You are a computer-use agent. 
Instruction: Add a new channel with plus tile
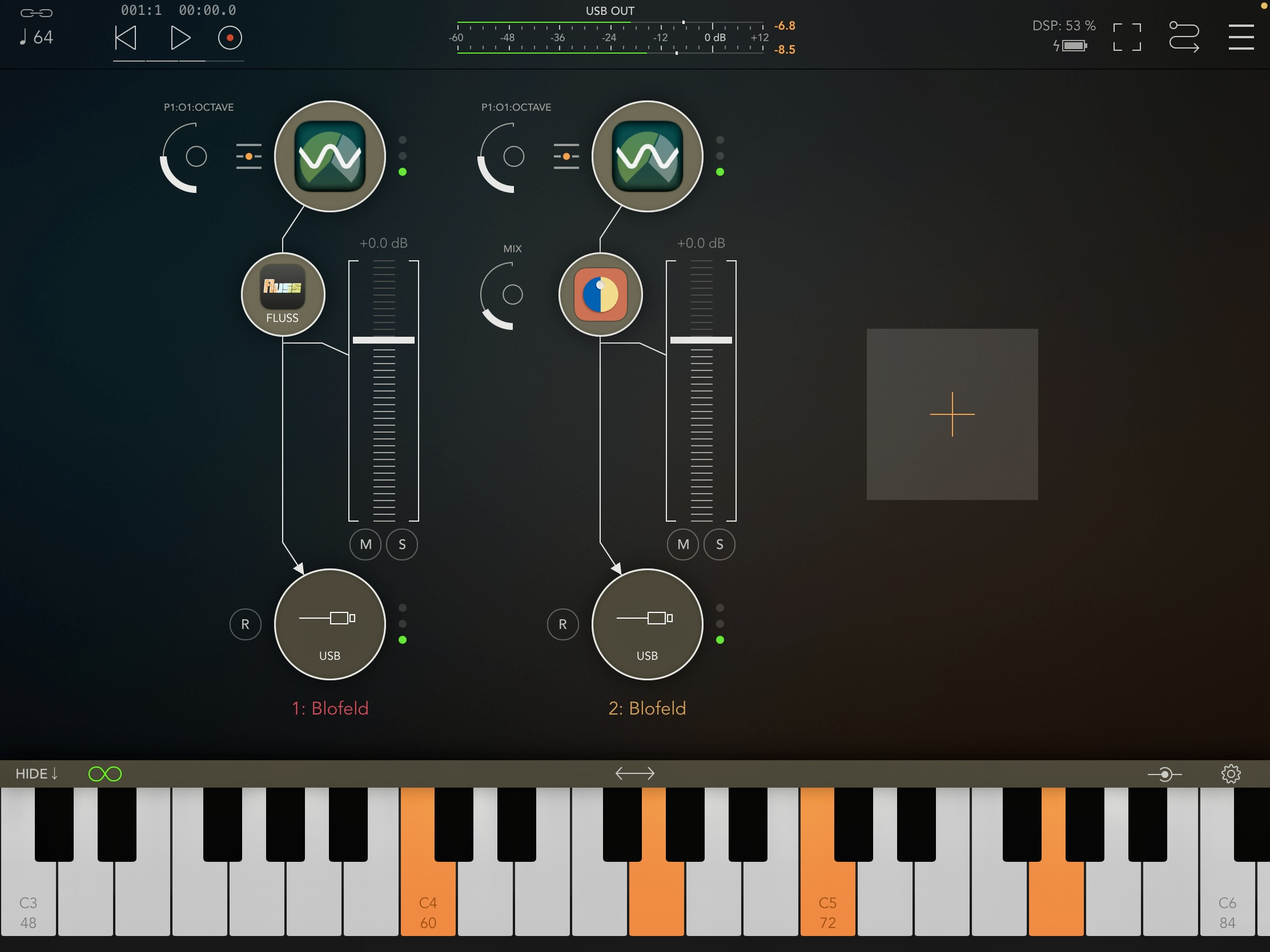tap(952, 414)
